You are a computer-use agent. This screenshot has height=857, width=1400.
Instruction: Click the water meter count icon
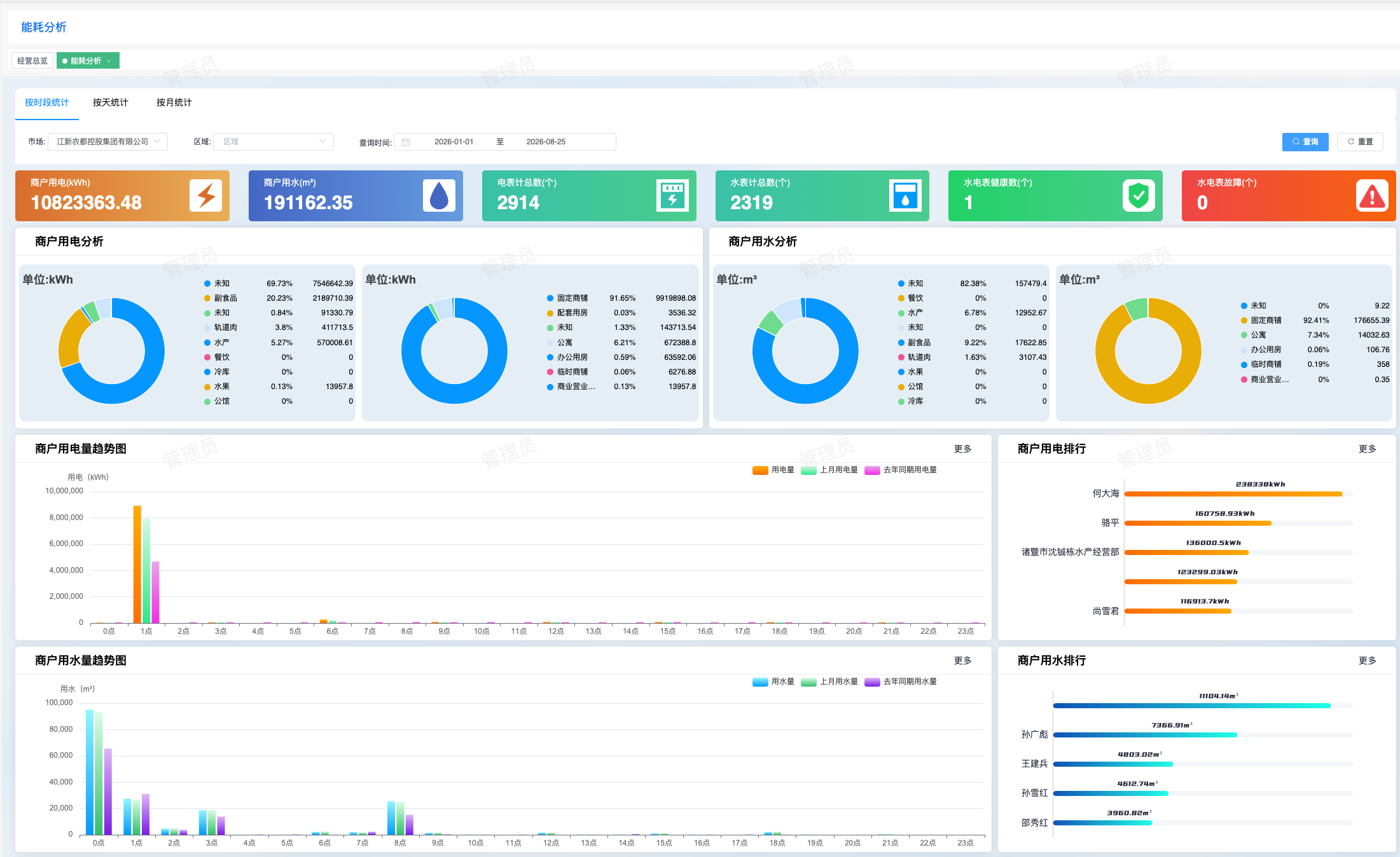[905, 195]
